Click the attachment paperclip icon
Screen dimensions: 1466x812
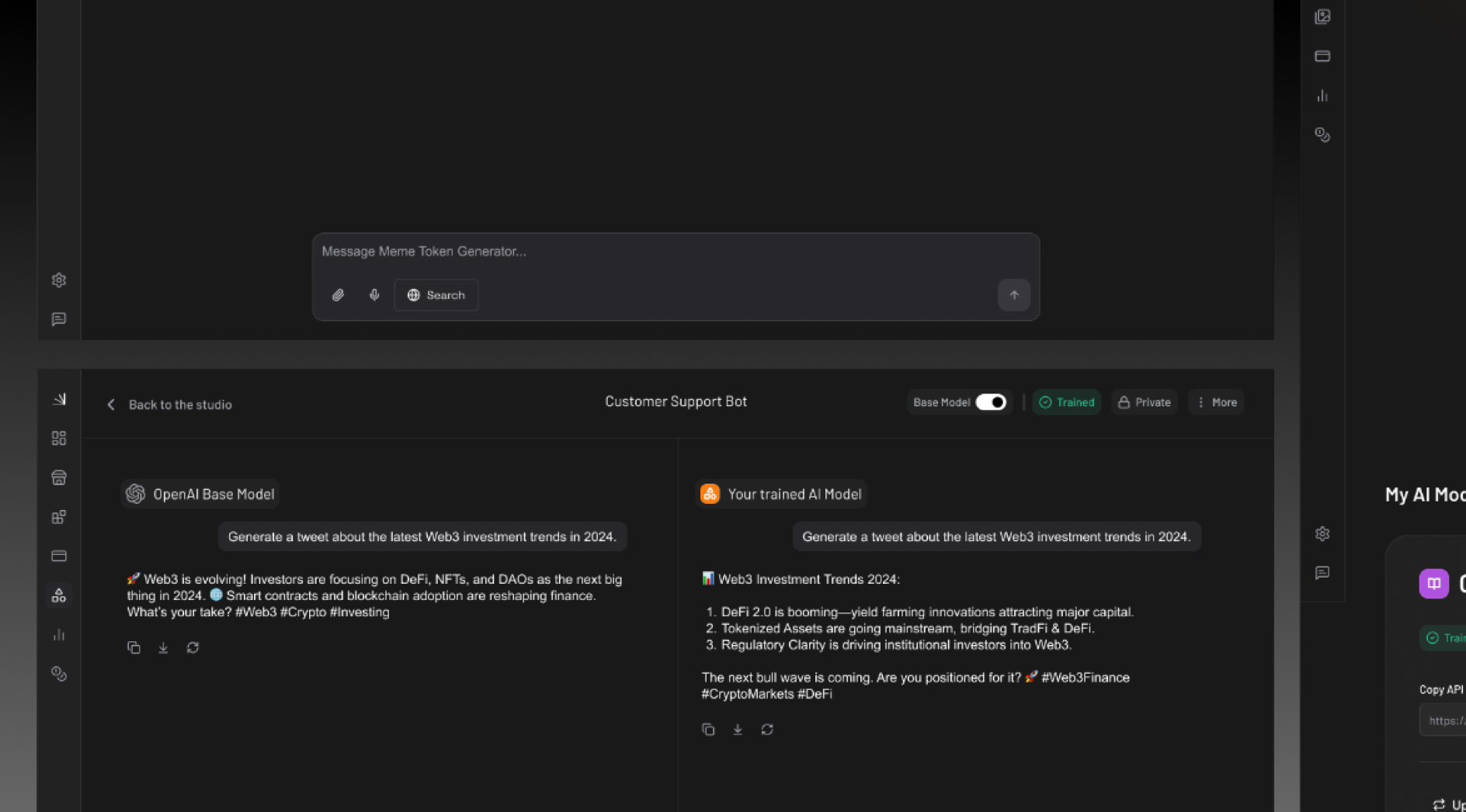click(x=338, y=295)
